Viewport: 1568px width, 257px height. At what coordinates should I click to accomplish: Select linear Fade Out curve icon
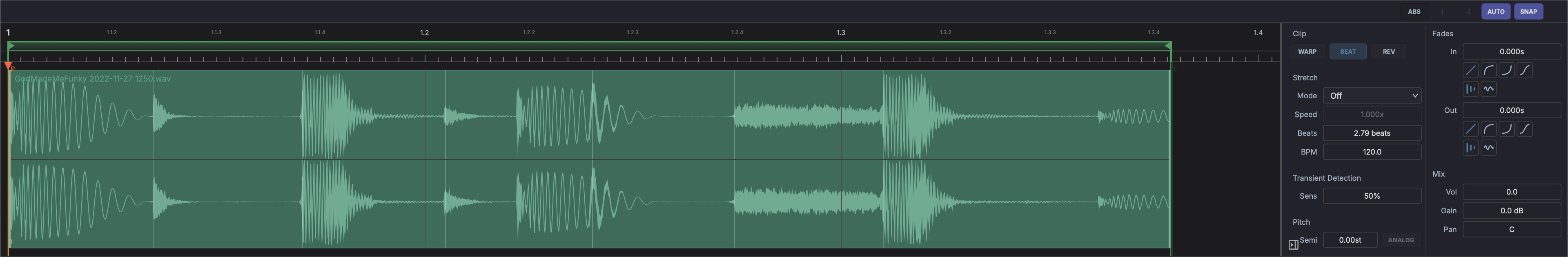1470,129
